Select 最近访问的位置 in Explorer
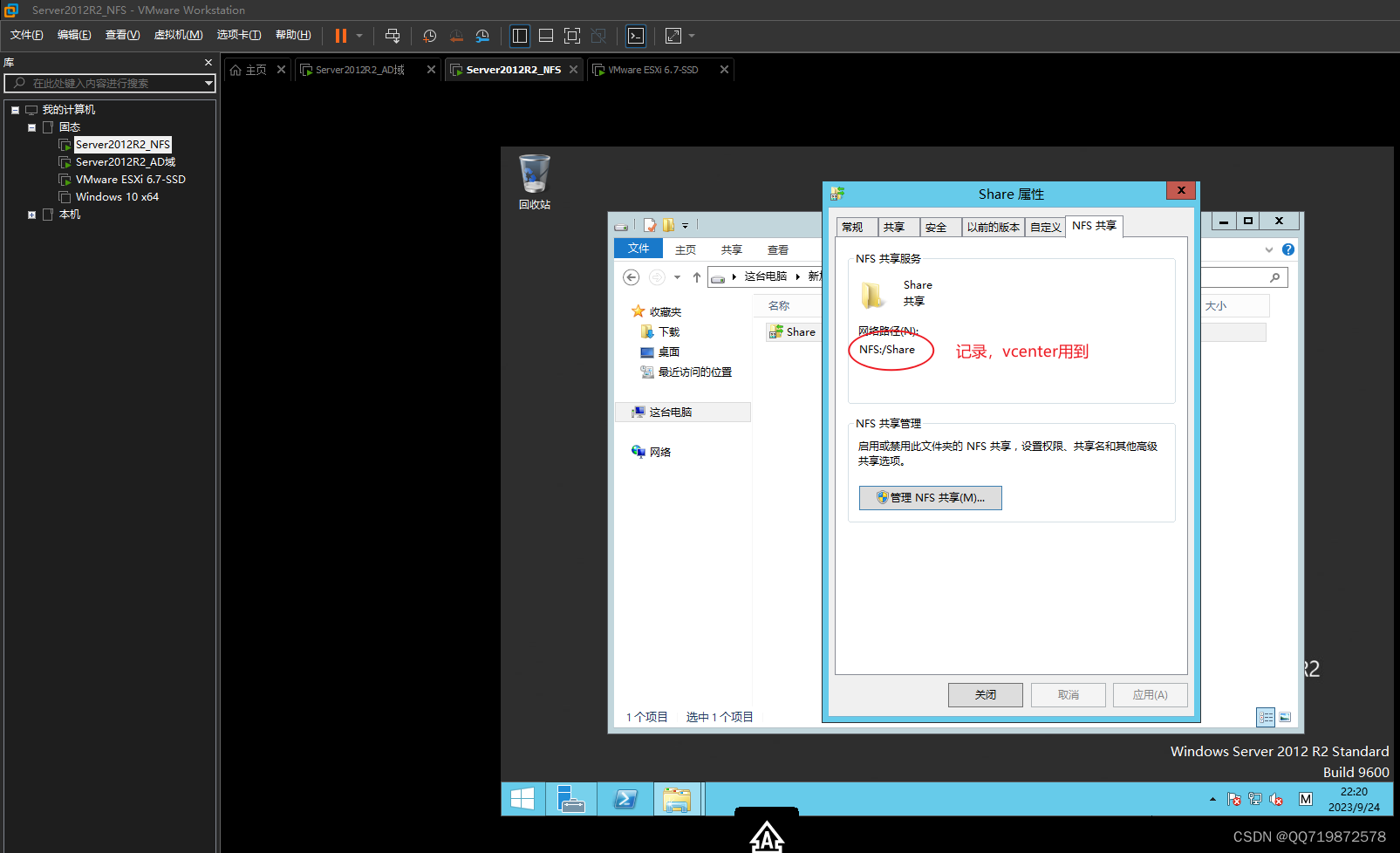 (x=686, y=372)
